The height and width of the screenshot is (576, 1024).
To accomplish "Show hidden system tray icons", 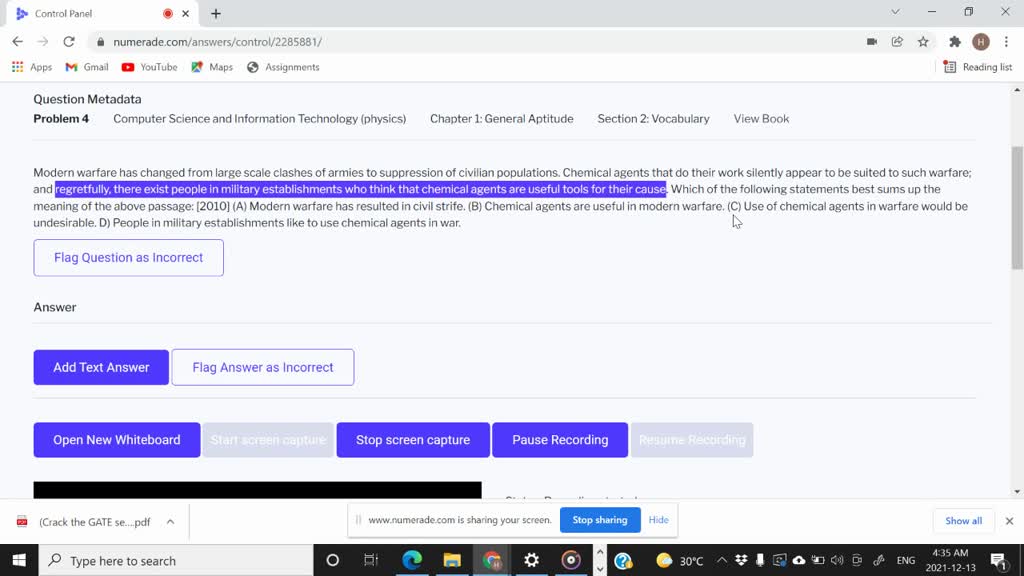I will 721,561.
